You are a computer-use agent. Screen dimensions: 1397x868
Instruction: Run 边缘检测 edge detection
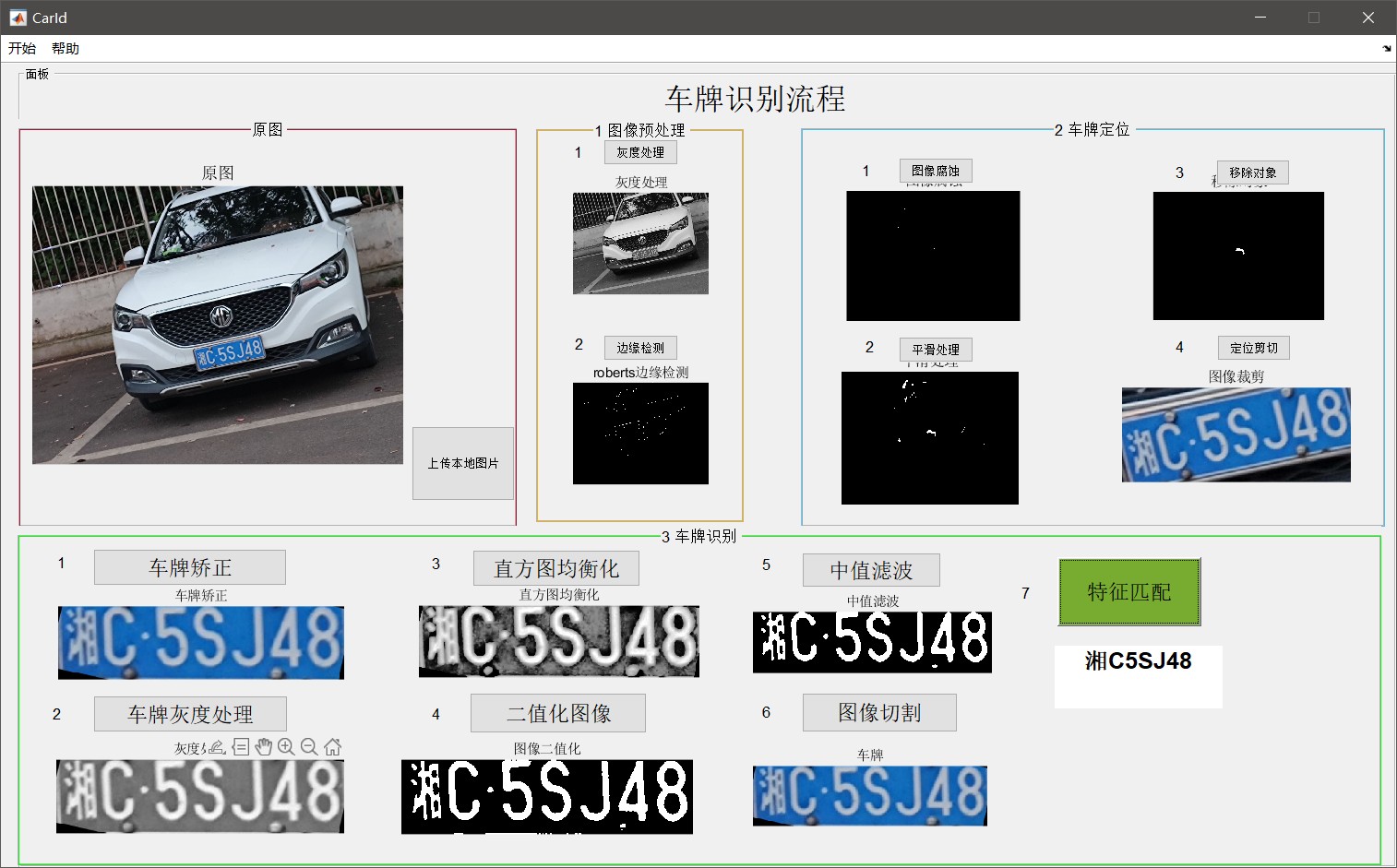pos(640,348)
